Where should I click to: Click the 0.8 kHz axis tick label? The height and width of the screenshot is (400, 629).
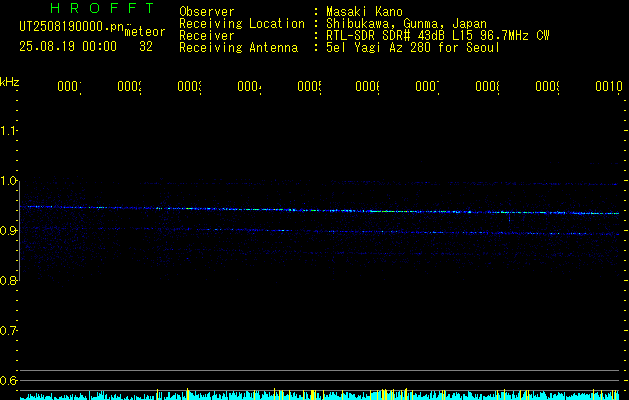(x=8, y=281)
